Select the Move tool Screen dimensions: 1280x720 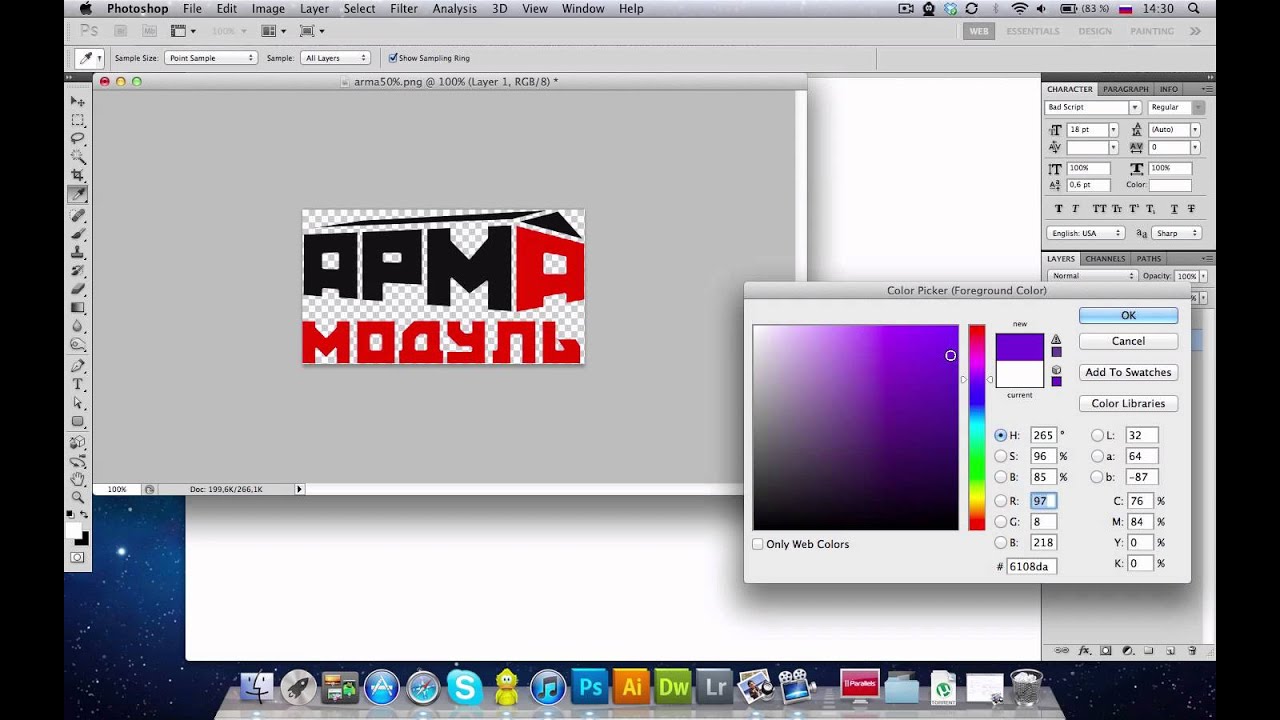77,101
